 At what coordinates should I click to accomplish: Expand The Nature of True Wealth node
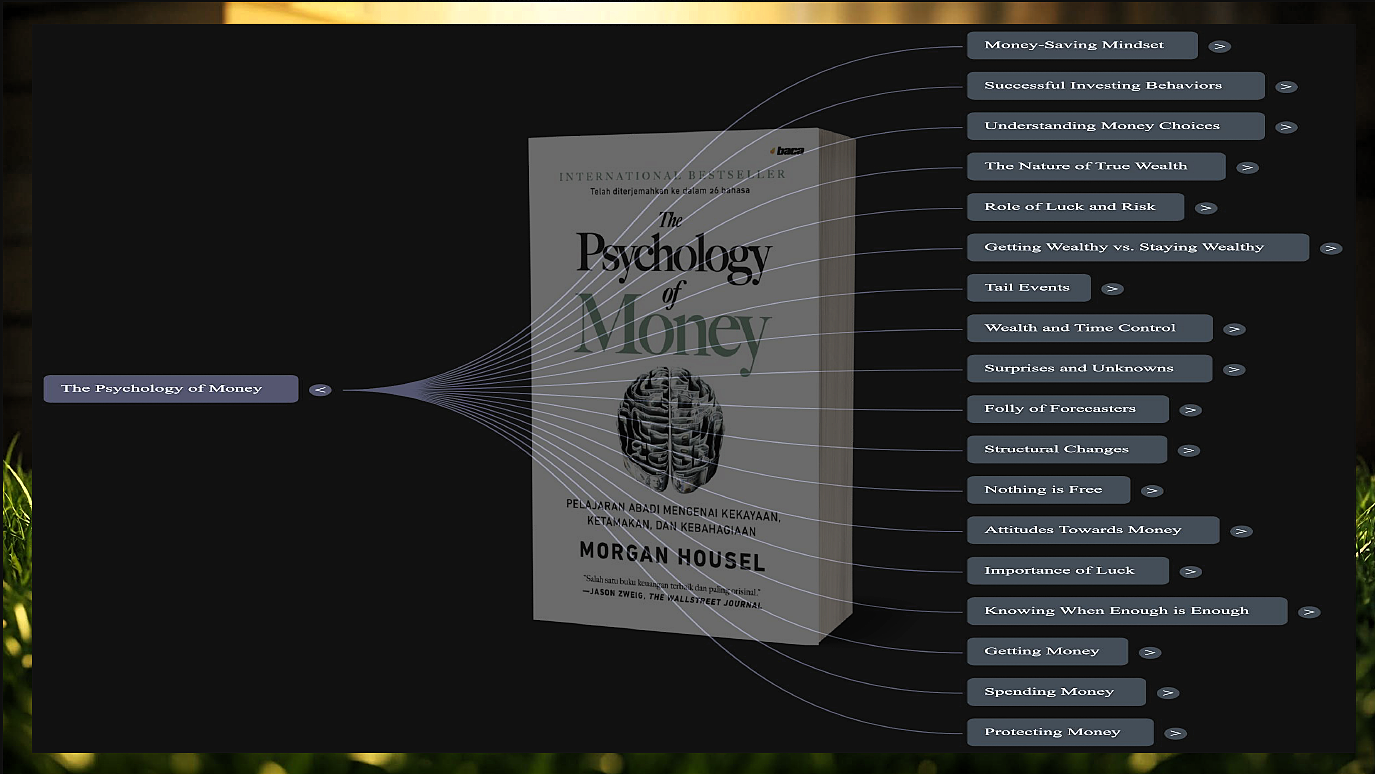1247,167
